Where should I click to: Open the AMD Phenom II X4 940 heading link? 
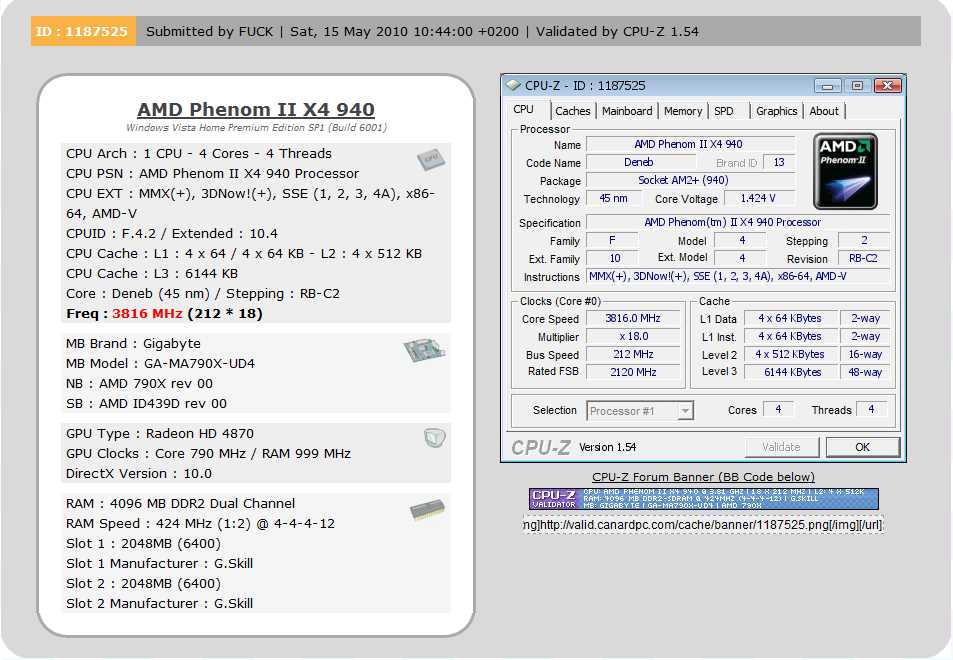point(256,109)
